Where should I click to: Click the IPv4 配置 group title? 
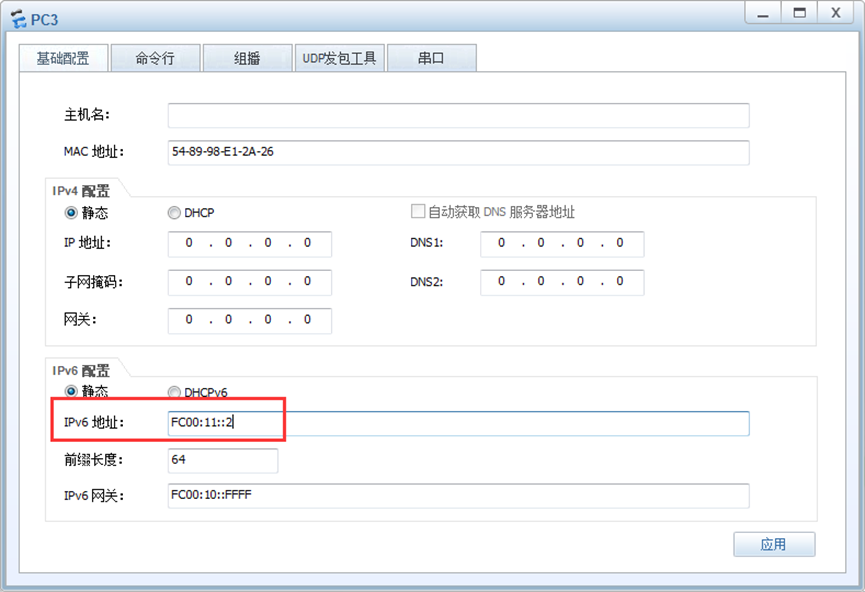(81, 191)
